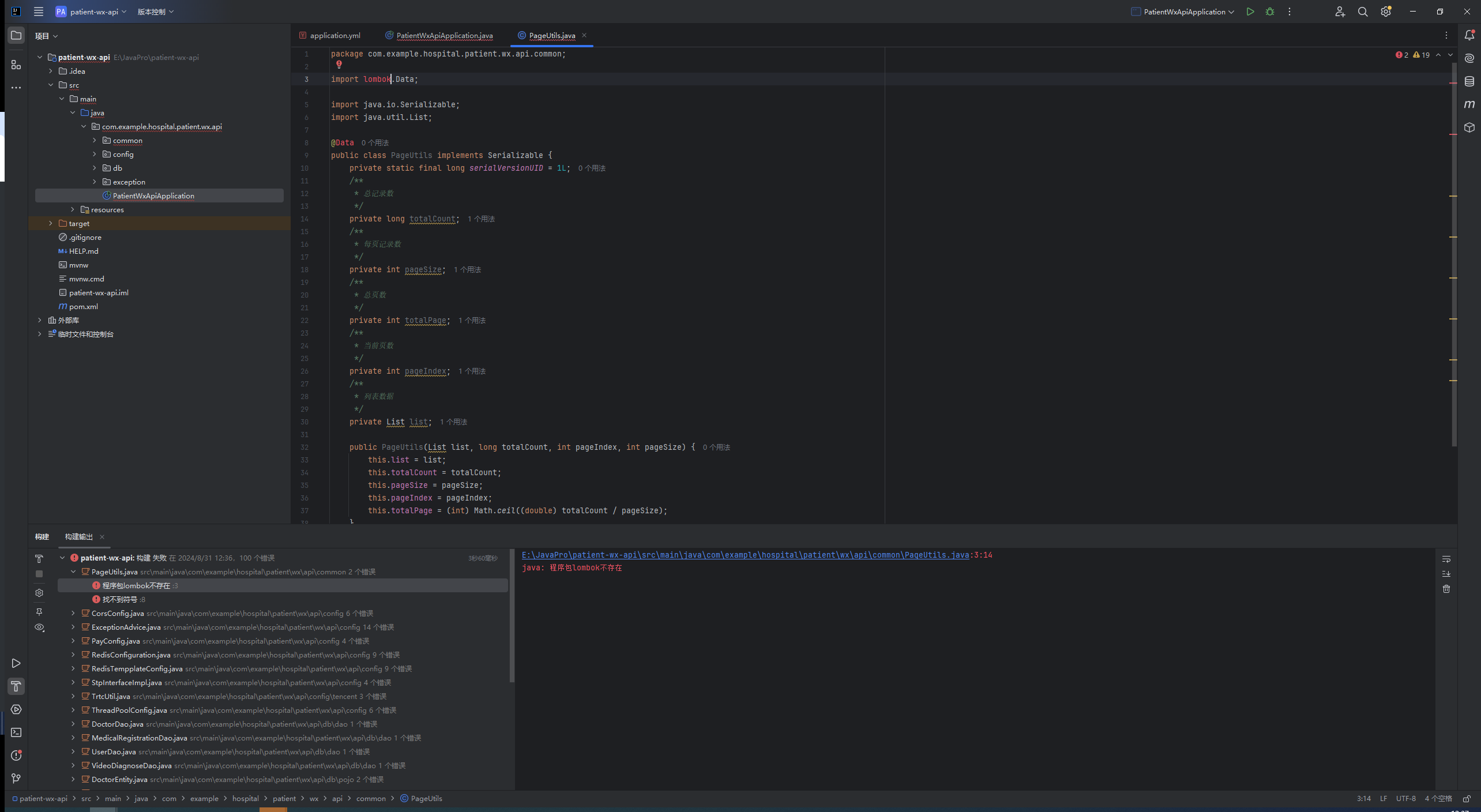Open Problems tool window icon
Image resolution: width=1481 pixels, height=812 pixels.
16,755
